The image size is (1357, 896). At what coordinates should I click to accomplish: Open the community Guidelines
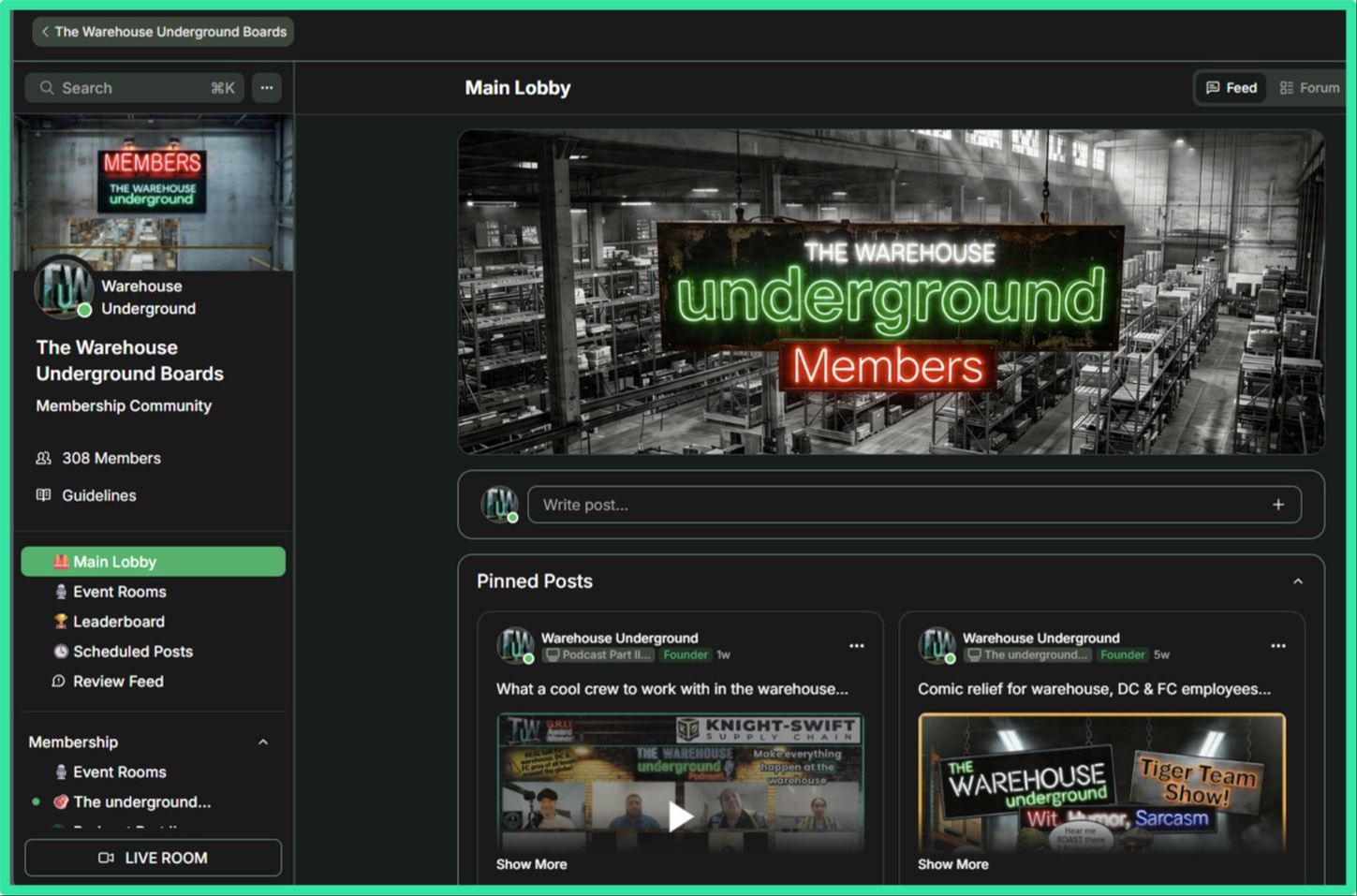(98, 495)
